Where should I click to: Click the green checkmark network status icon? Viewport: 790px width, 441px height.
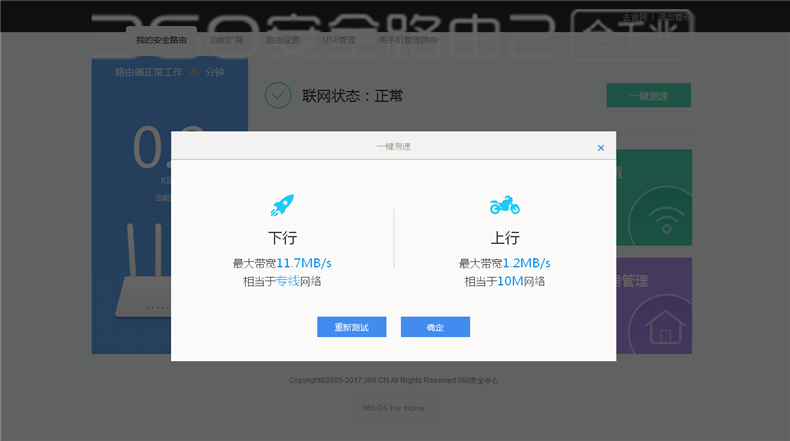click(x=278, y=96)
